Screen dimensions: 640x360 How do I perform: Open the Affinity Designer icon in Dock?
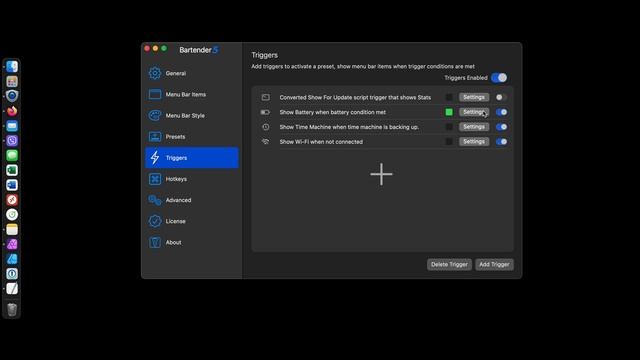click(12, 259)
